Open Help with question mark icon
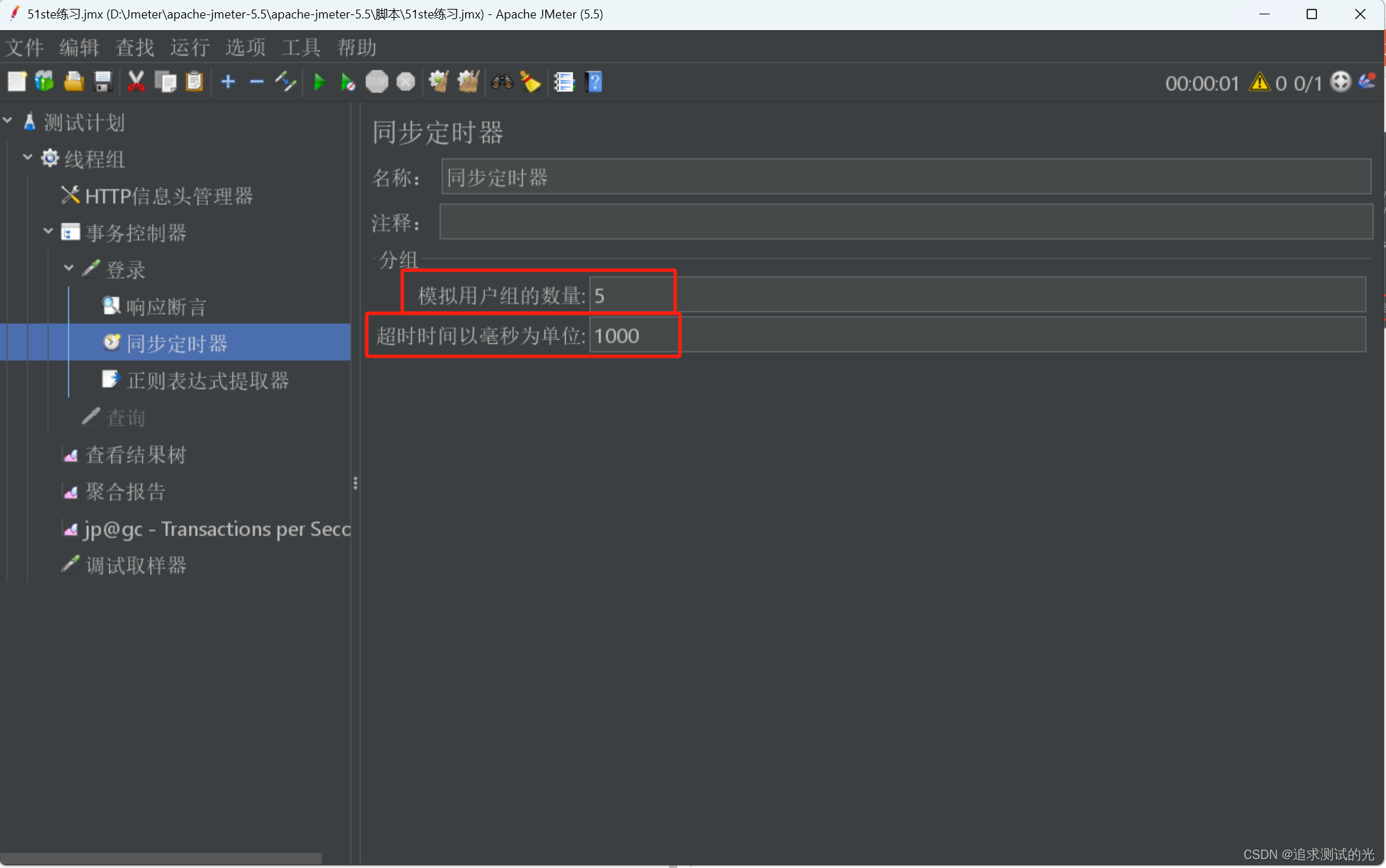This screenshot has height=868, width=1386. pos(594,82)
